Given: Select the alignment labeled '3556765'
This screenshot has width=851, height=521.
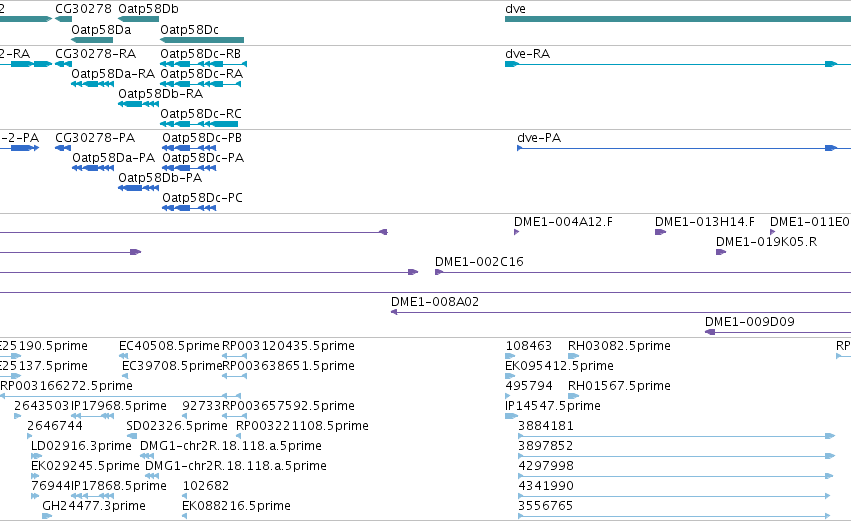Looking at the screenshot, I should tap(545, 507).
